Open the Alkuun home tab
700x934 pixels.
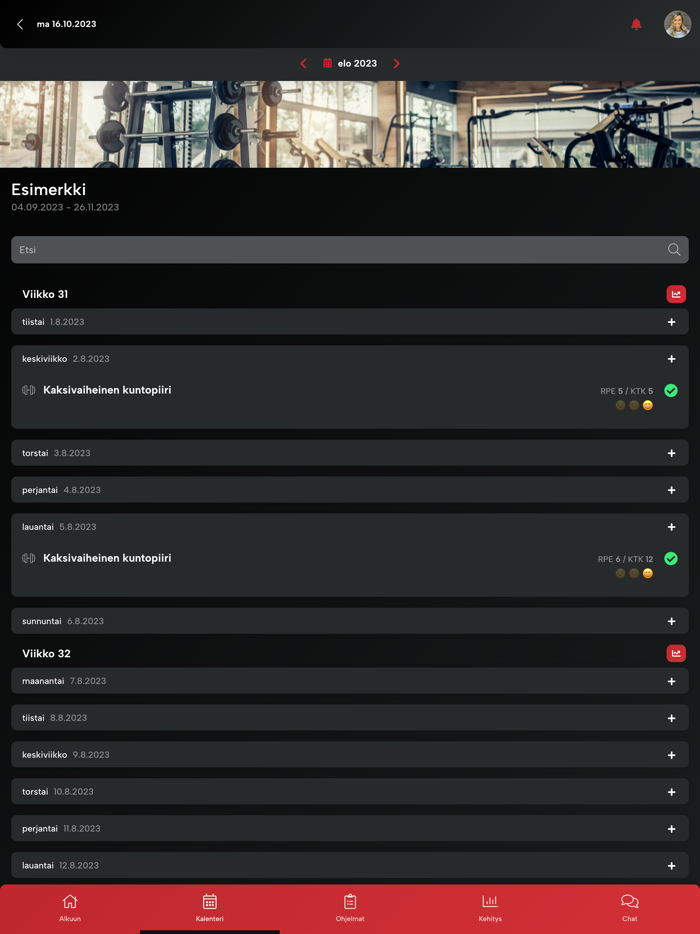70,907
